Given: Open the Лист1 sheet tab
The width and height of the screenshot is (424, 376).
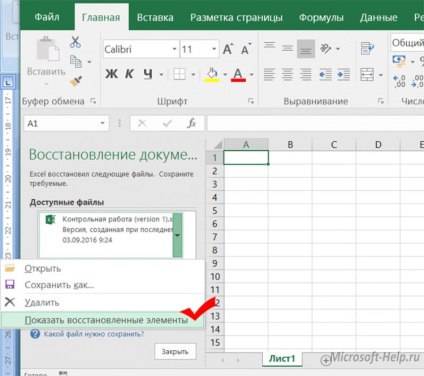Looking at the screenshot, I should point(282,359).
